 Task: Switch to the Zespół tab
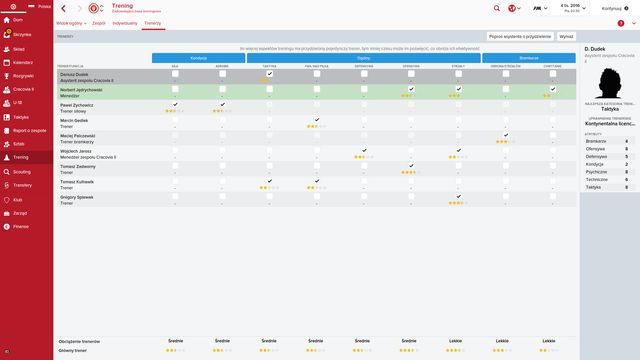[x=99, y=23]
